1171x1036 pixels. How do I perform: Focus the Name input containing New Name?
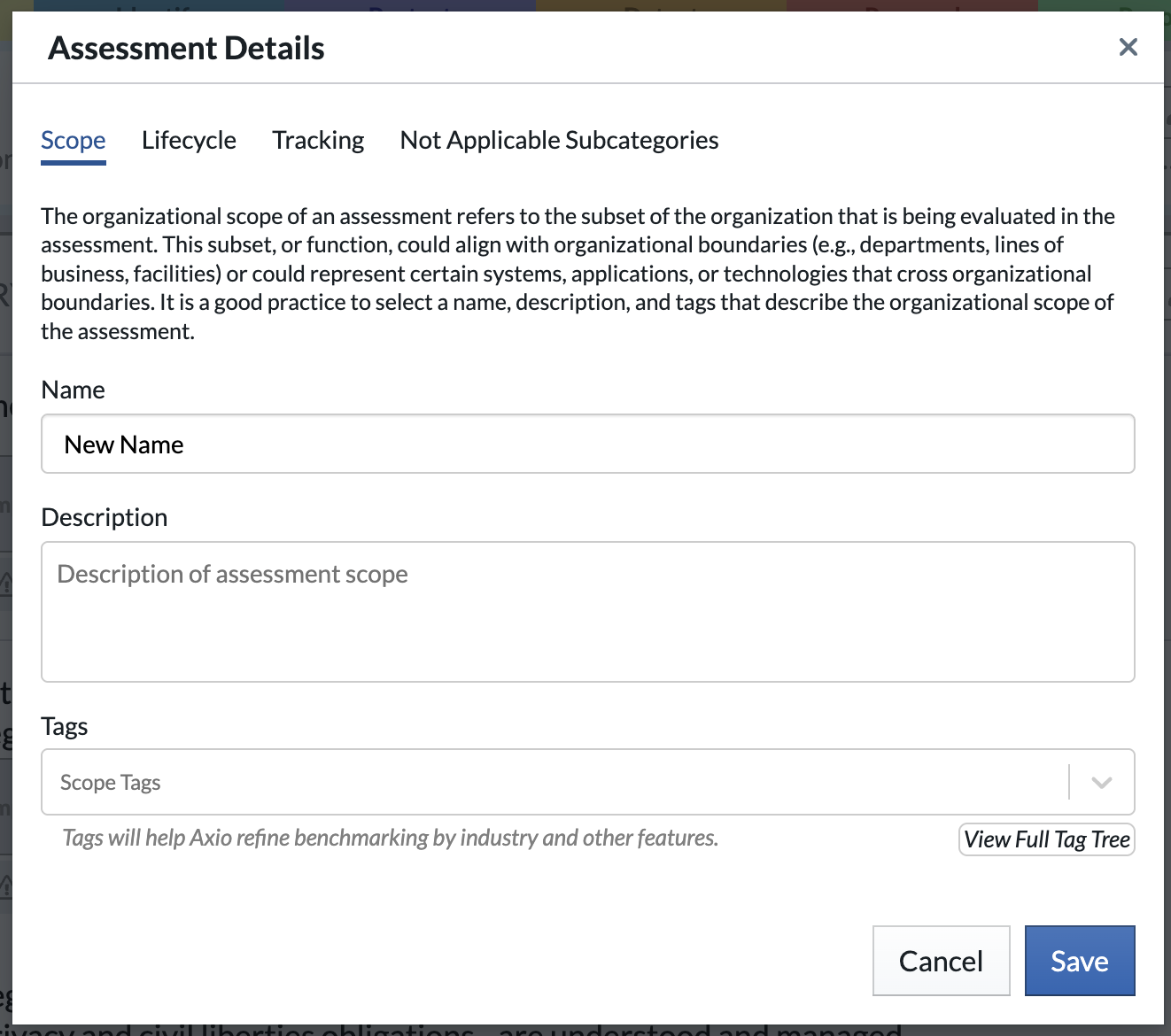coord(588,444)
